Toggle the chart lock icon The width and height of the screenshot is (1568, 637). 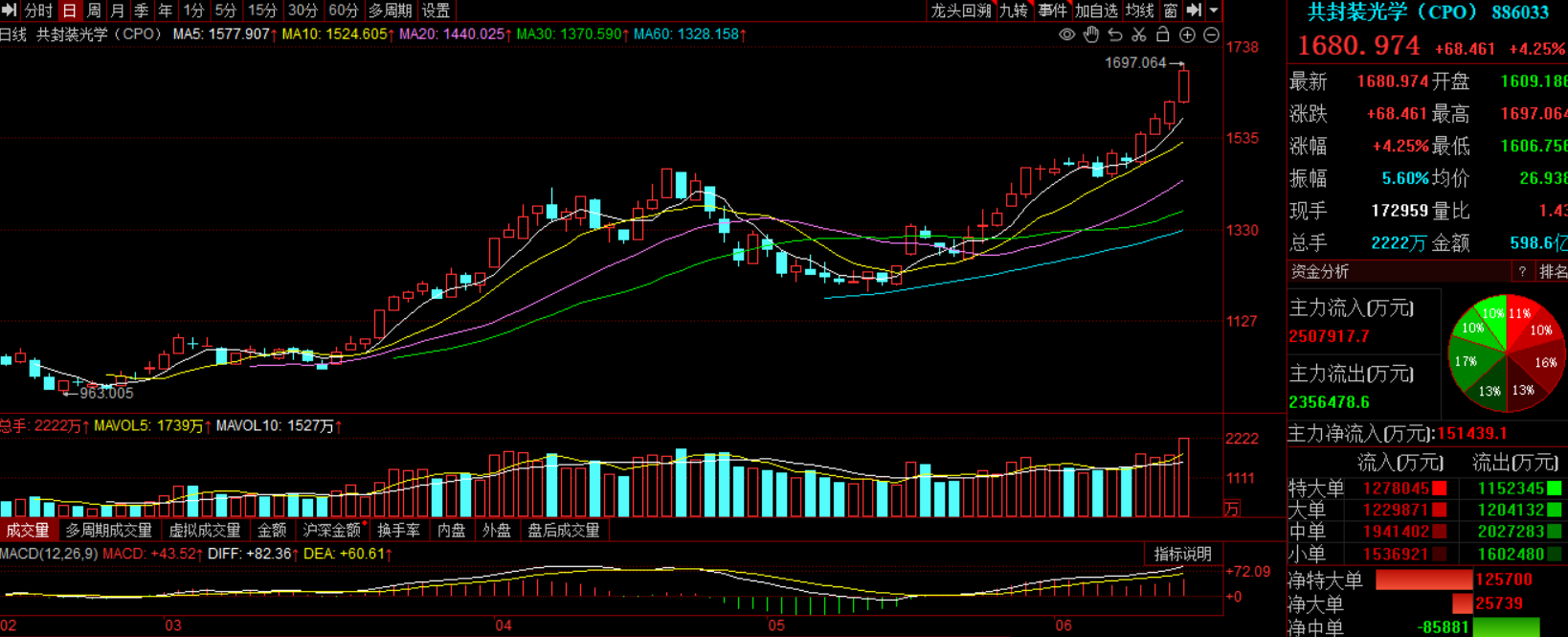tap(1163, 34)
